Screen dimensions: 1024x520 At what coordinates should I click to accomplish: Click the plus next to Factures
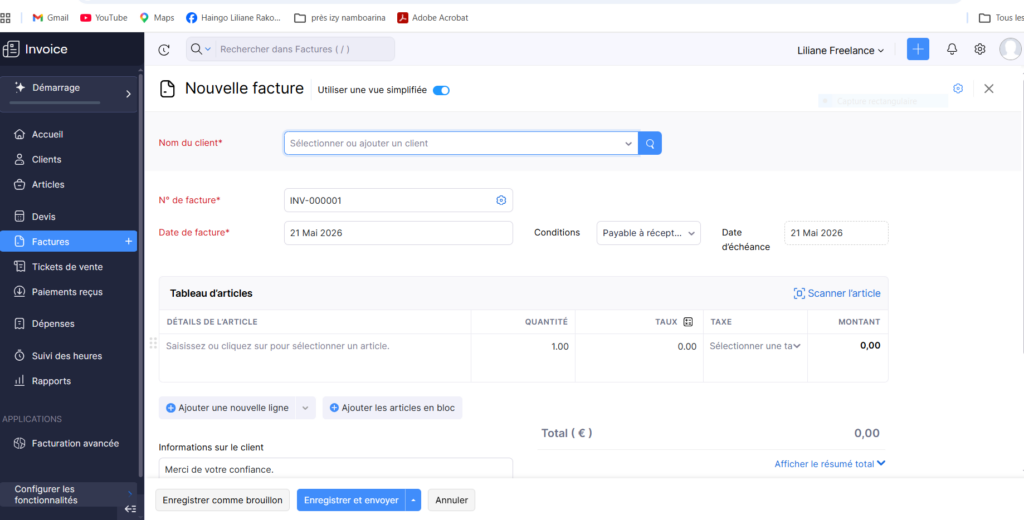[128, 242]
